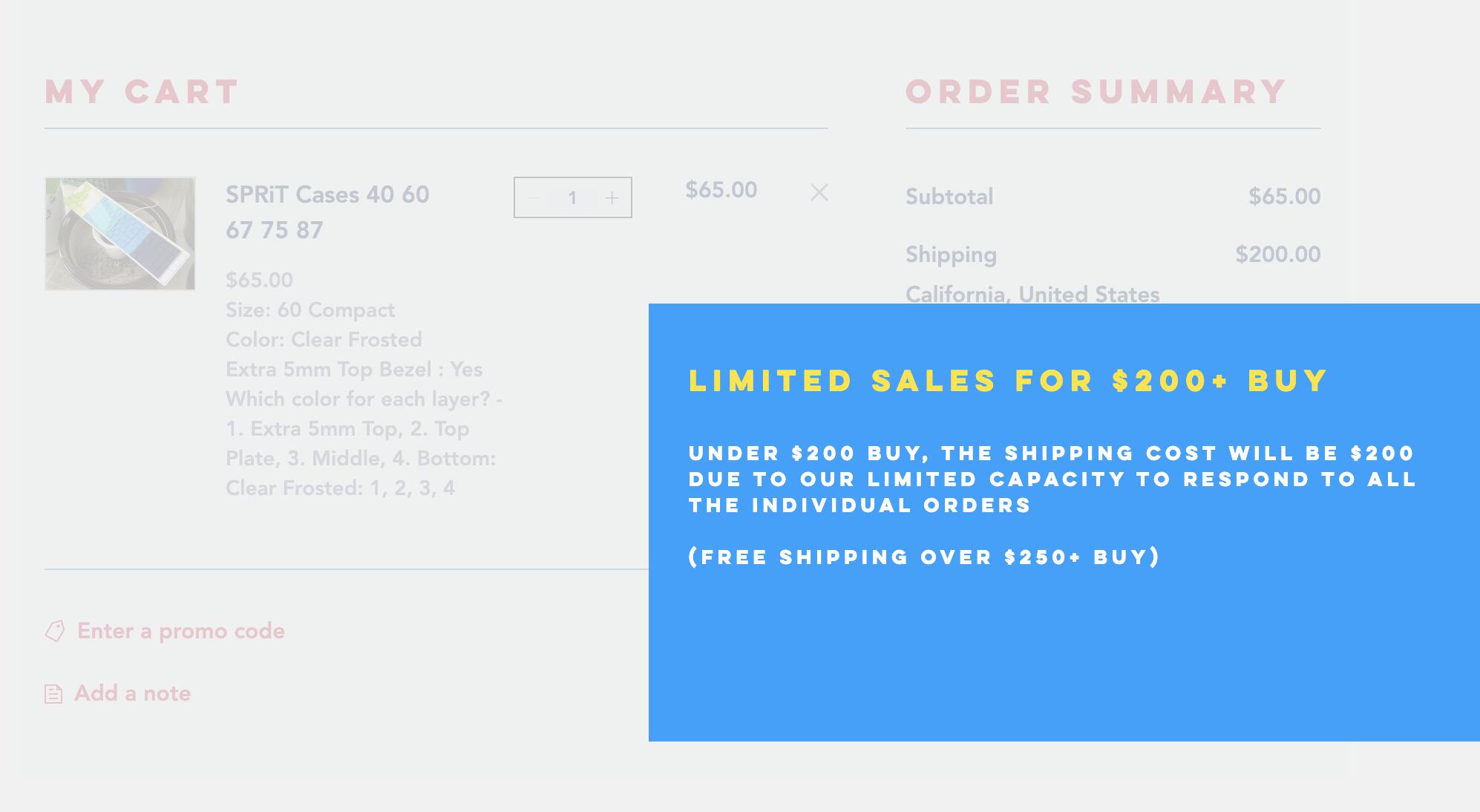Select the quantity input field showing 1

[572, 197]
